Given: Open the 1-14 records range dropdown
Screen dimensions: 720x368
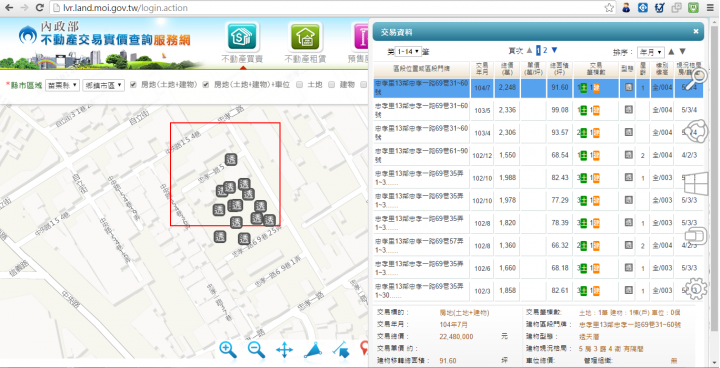Looking at the screenshot, I should click(x=408, y=51).
